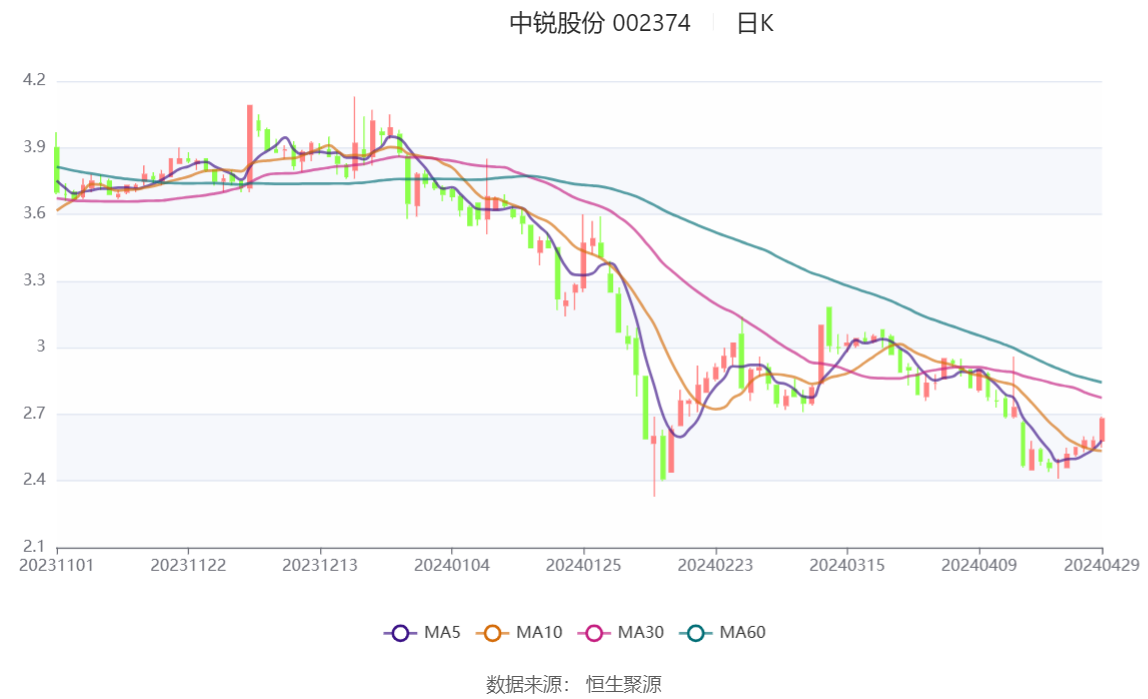Select the 20231213 date on x-axis
This screenshot has height=699, width=1148.
point(320,565)
